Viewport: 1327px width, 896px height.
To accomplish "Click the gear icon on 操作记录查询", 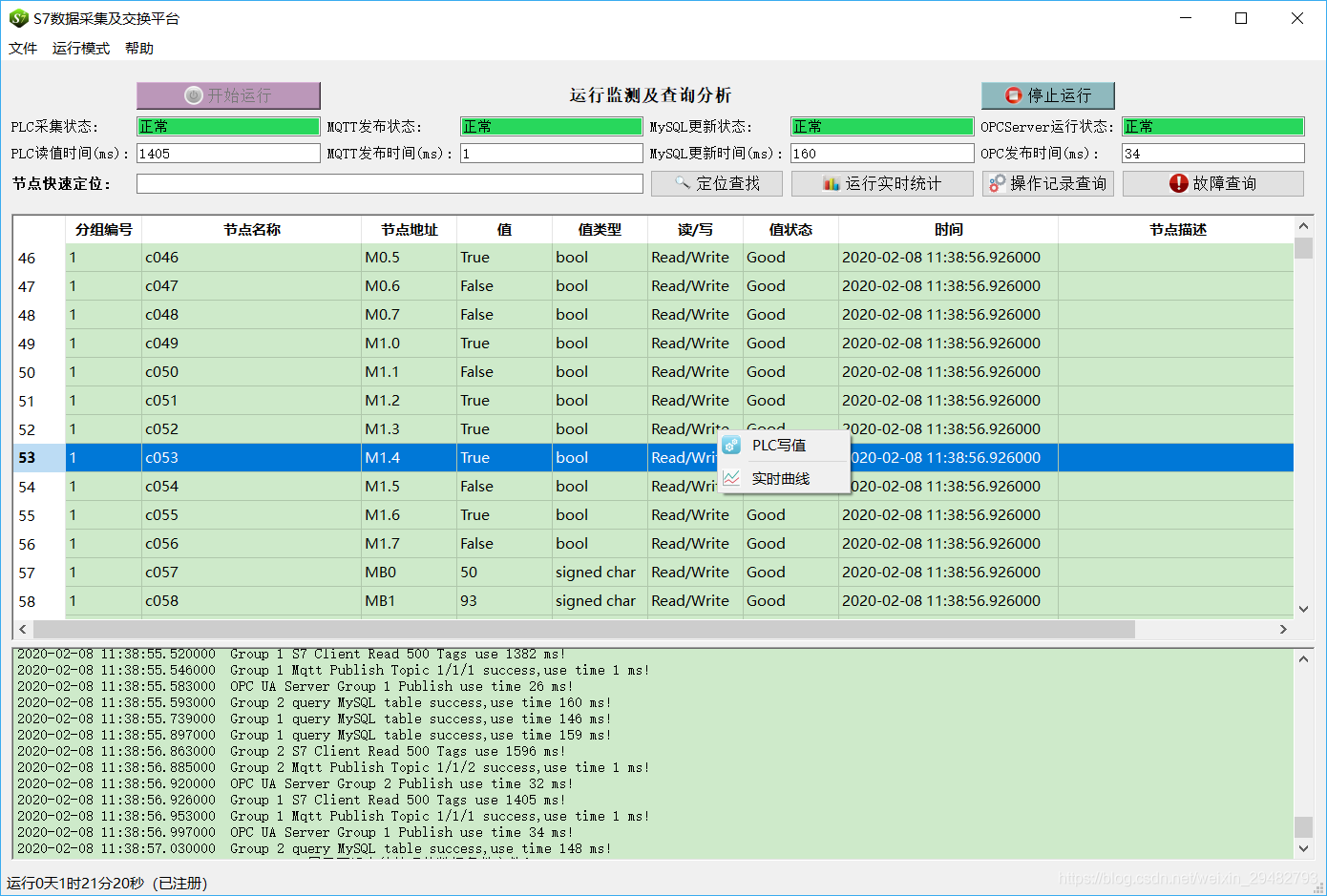I will point(995,183).
